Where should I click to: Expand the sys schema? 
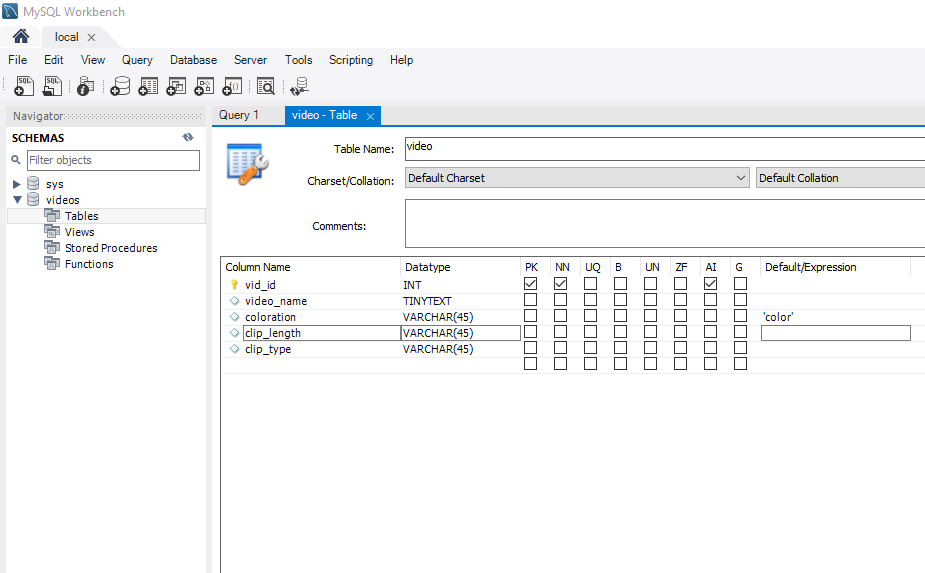point(17,184)
